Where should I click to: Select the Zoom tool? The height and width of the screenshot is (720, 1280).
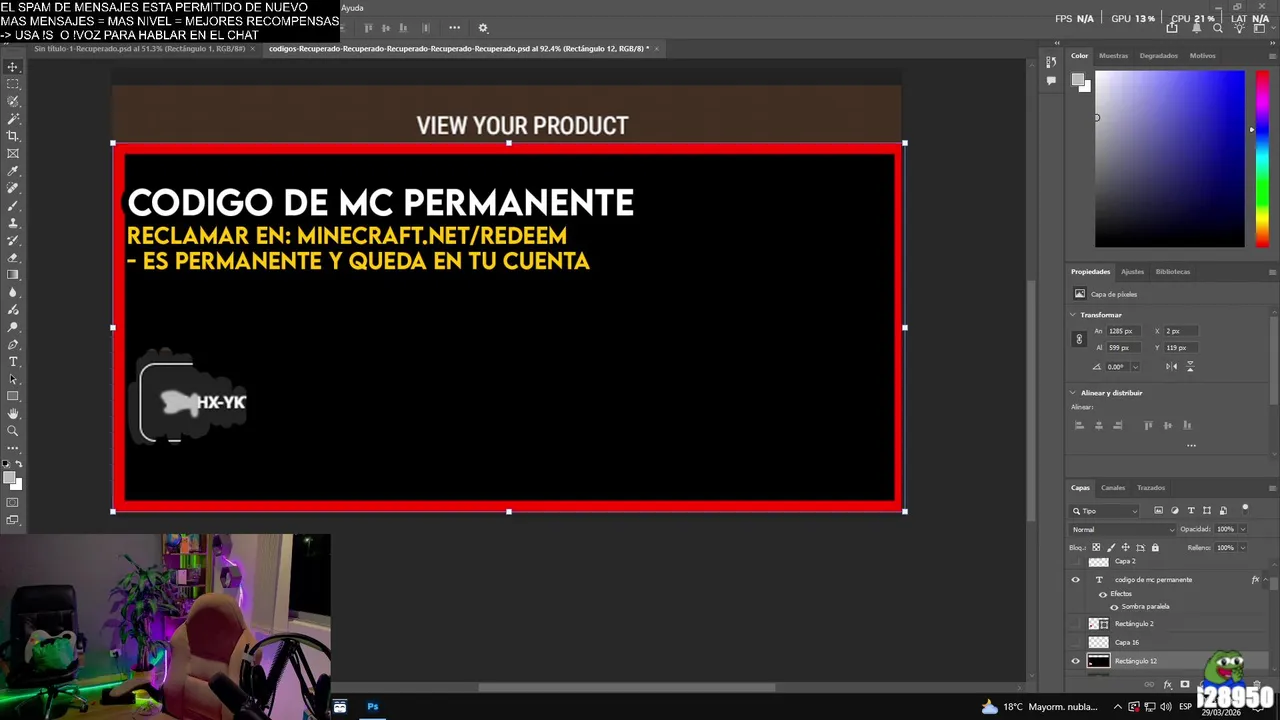(13, 431)
